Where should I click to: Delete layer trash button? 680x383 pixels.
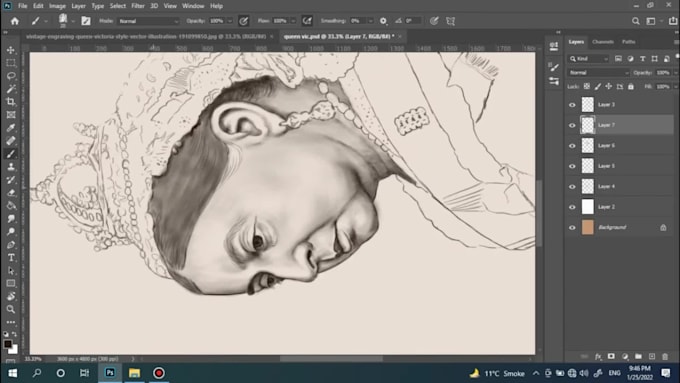click(665, 357)
